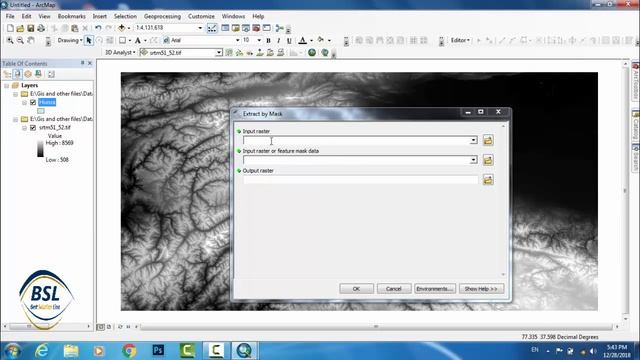Open the font color A swatch
640x360 pixels.
[x=302, y=40]
